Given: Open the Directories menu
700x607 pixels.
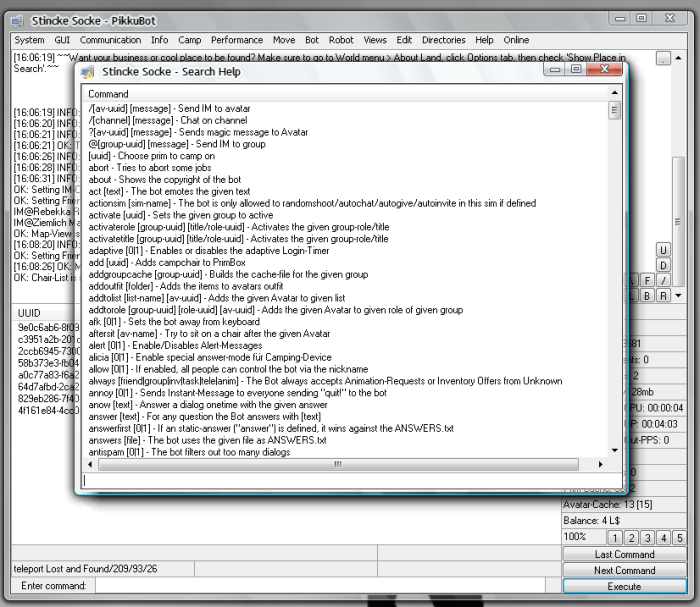Looking at the screenshot, I should [444, 40].
